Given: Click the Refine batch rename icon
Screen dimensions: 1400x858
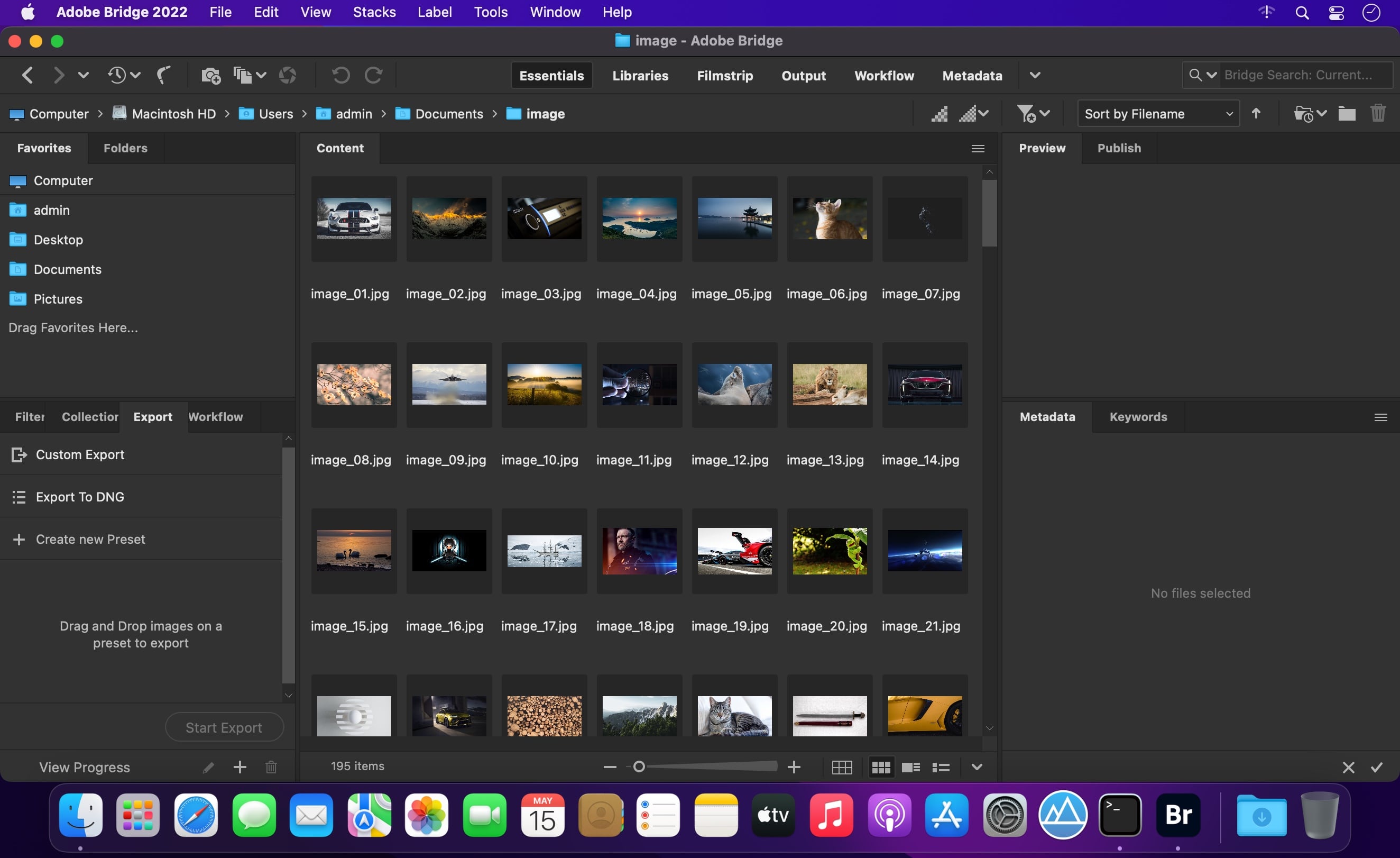Looking at the screenshot, I should 243,75.
